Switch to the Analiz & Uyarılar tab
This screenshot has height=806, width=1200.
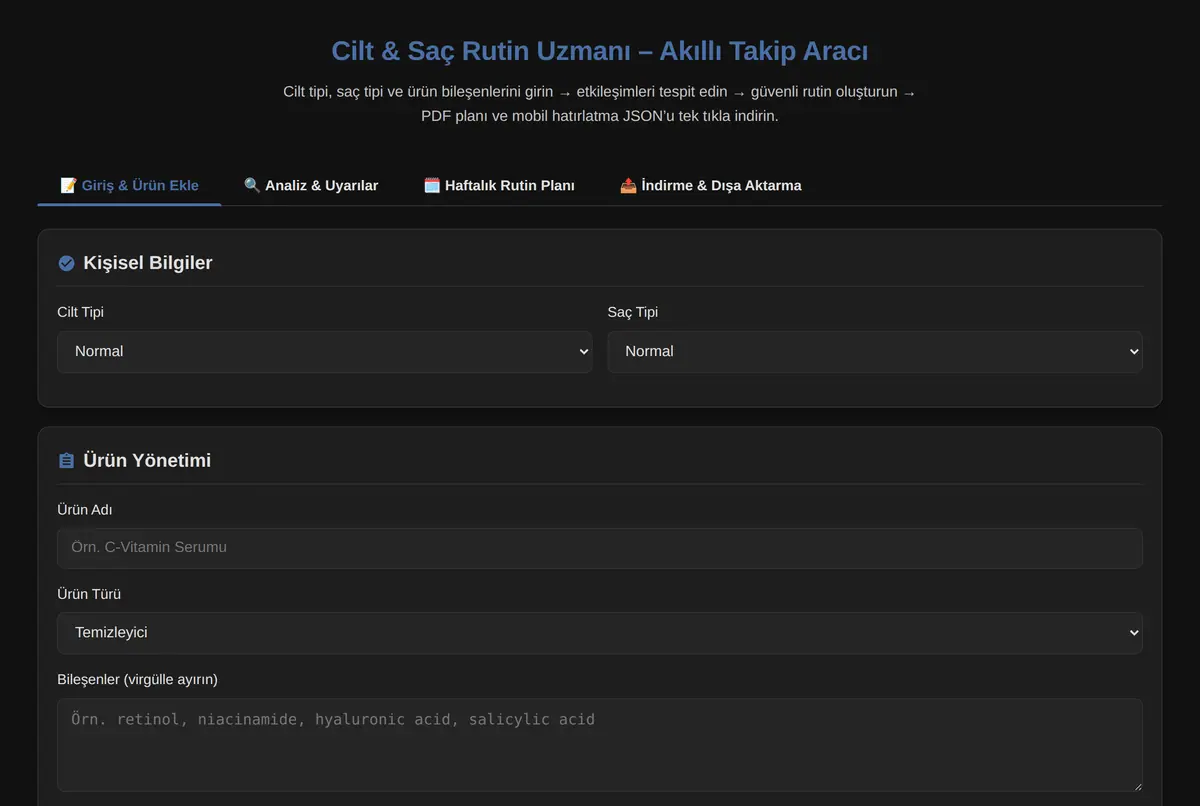(x=311, y=185)
